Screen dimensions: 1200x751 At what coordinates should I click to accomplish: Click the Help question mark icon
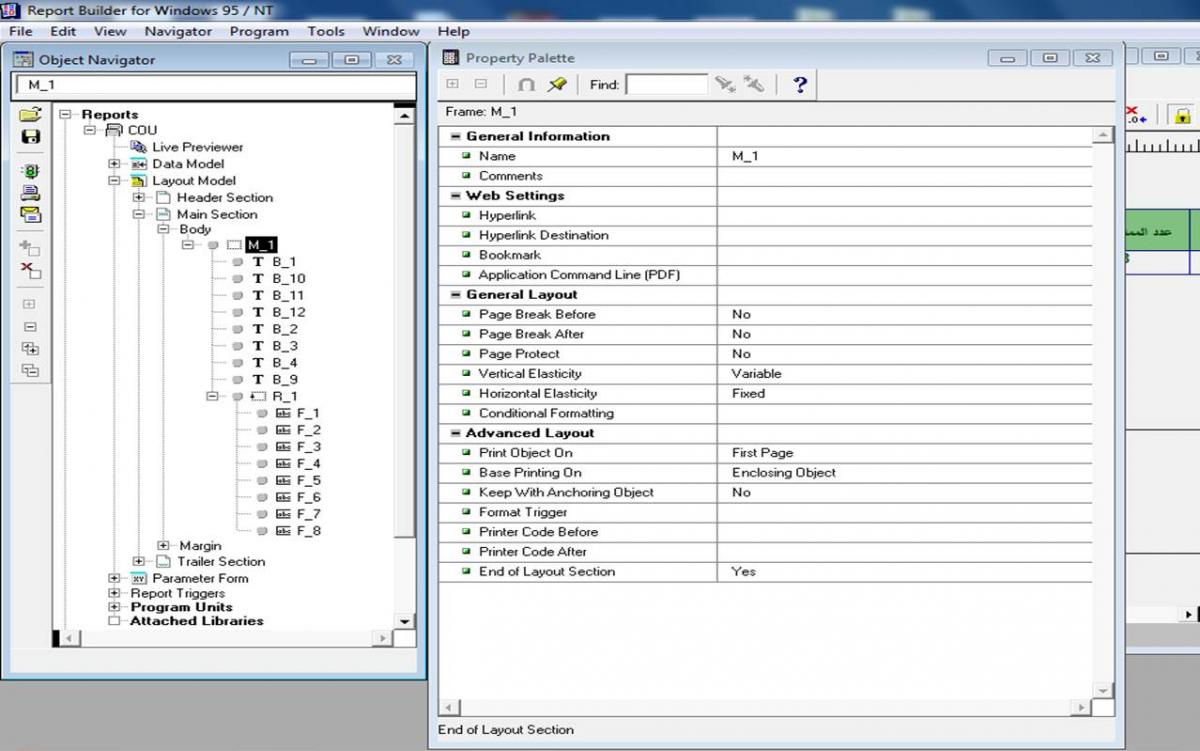[x=799, y=85]
